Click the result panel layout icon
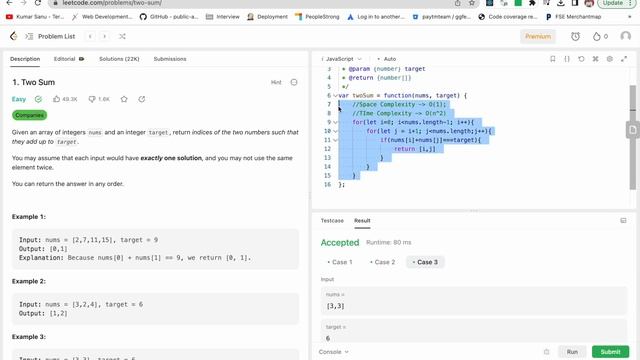 [623, 220]
